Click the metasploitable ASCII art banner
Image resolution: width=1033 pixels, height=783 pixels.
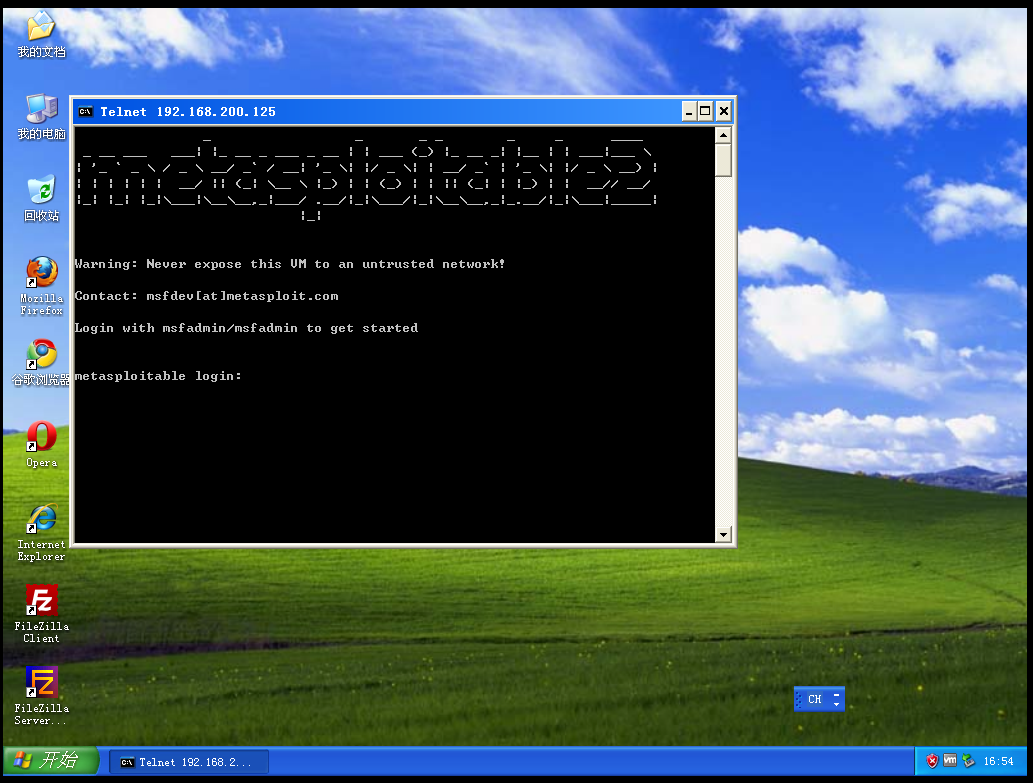[x=367, y=178]
